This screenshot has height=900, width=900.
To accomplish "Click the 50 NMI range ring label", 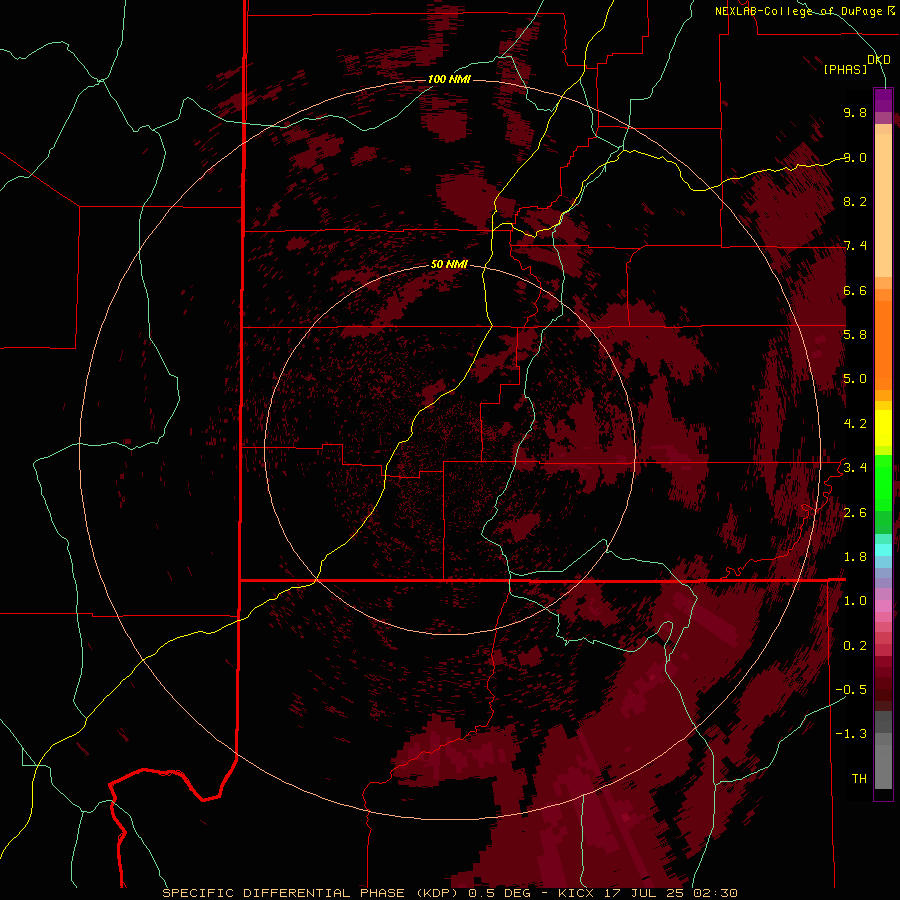I will (449, 264).
